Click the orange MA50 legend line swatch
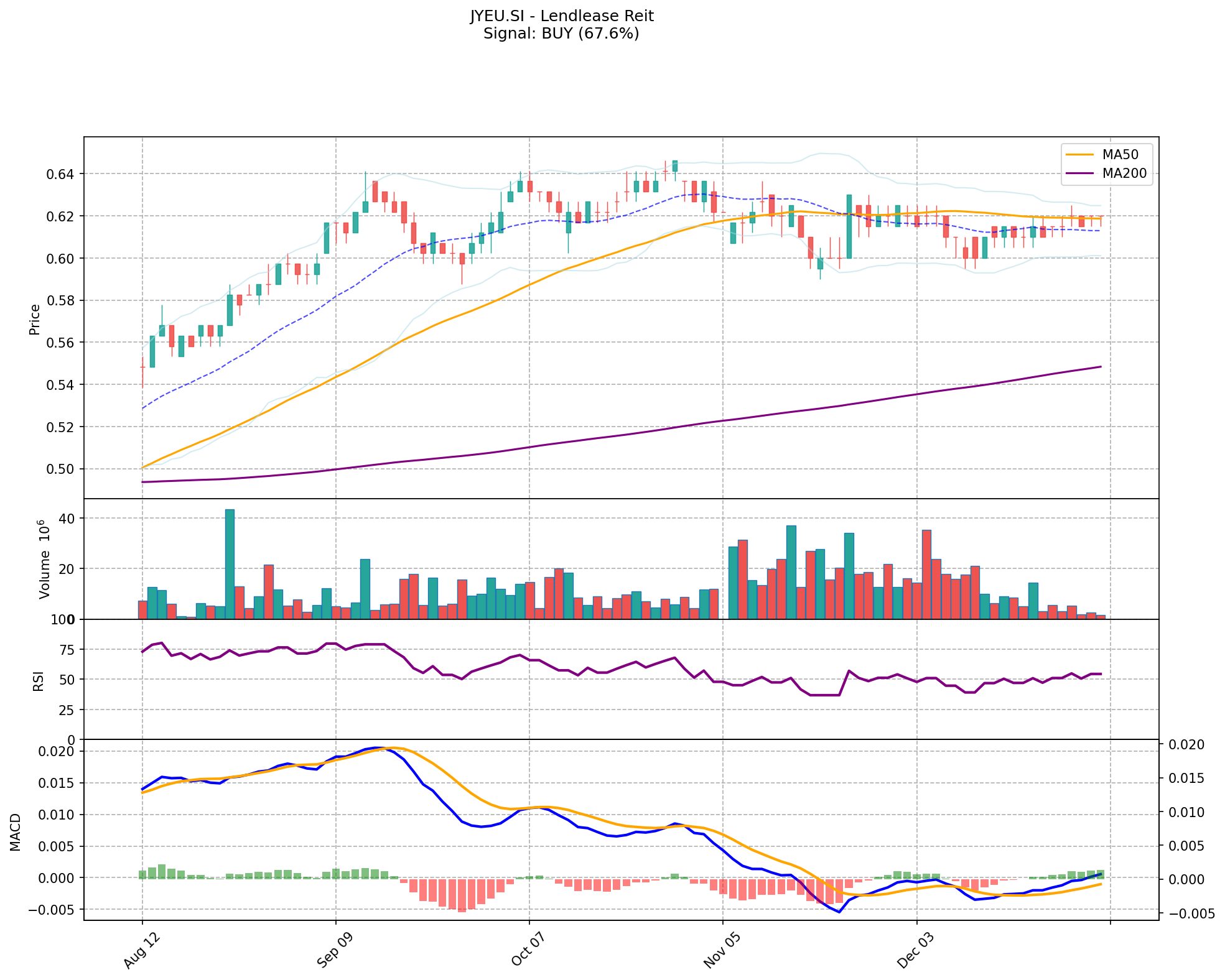Image resolution: width=1225 pixels, height=980 pixels. [1080, 155]
